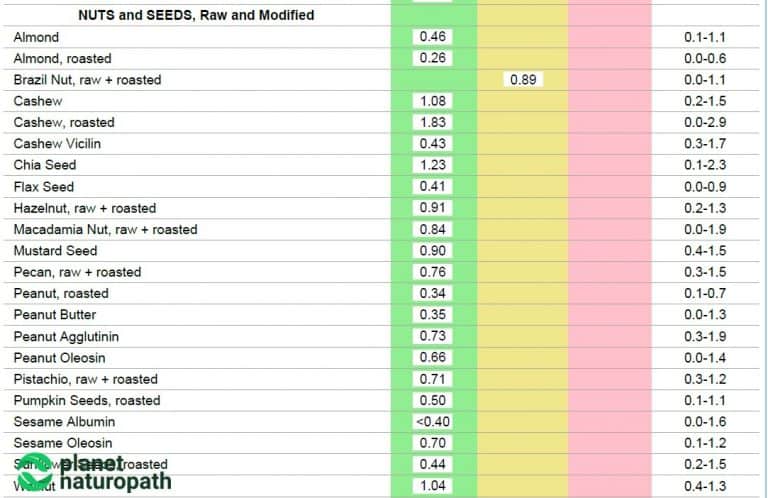768x498 pixels.
Task: Select the Peanut Butter row label
Action: pyautogui.click(x=55, y=315)
